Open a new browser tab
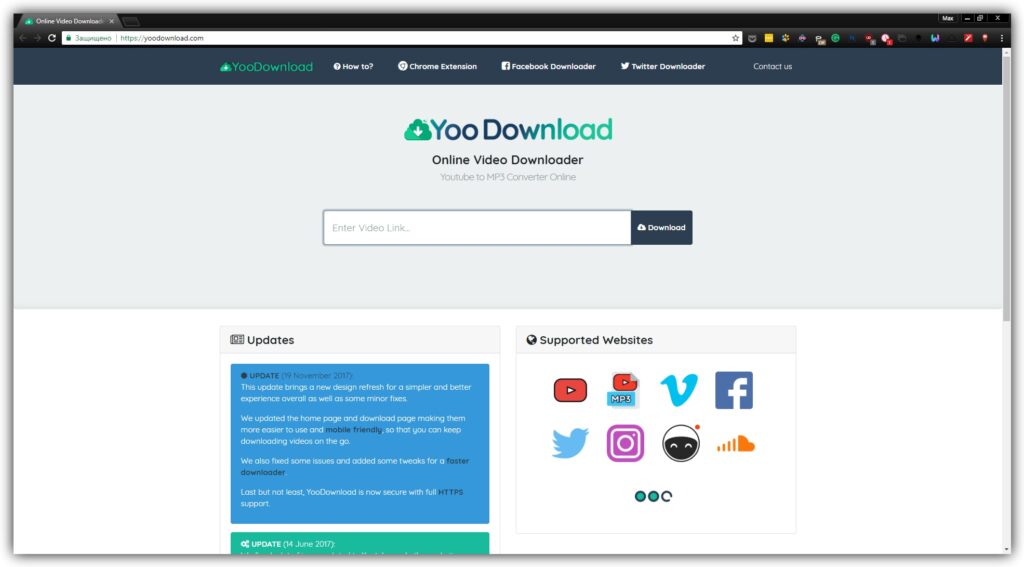The width and height of the screenshot is (1024, 567). pyautogui.click(x=131, y=22)
